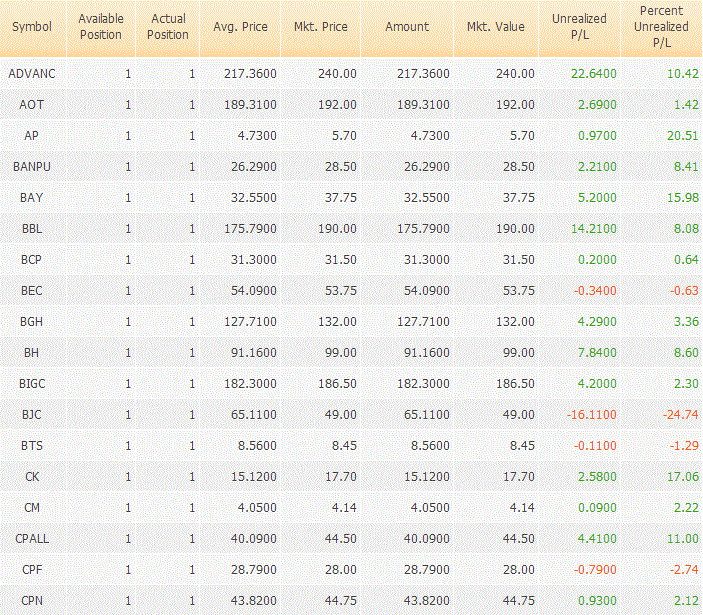
Task: Click BBL amount 175.7900
Action: tap(423, 229)
